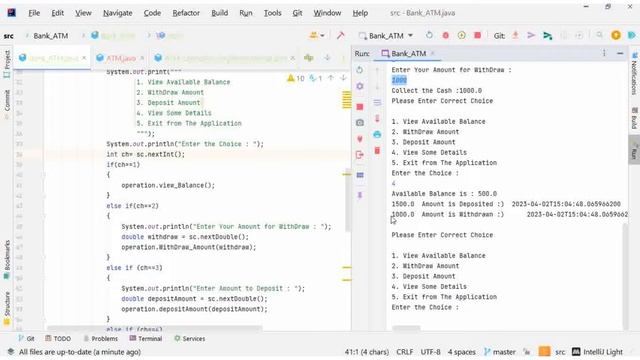Image resolution: width=640 pixels, height=360 pixels.
Task: Clear console with the red trash icon
Action: point(377,151)
